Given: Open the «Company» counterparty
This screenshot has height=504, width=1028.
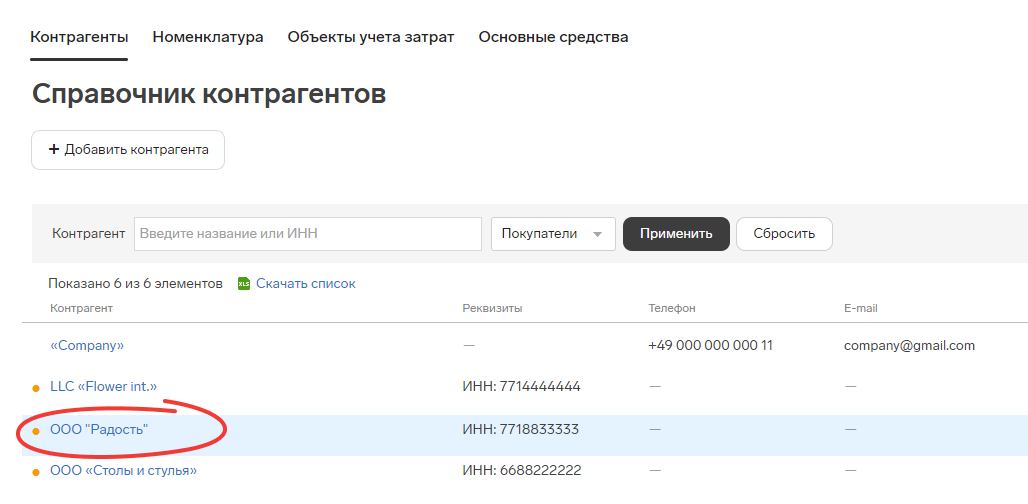Looking at the screenshot, I should coord(87,345).
